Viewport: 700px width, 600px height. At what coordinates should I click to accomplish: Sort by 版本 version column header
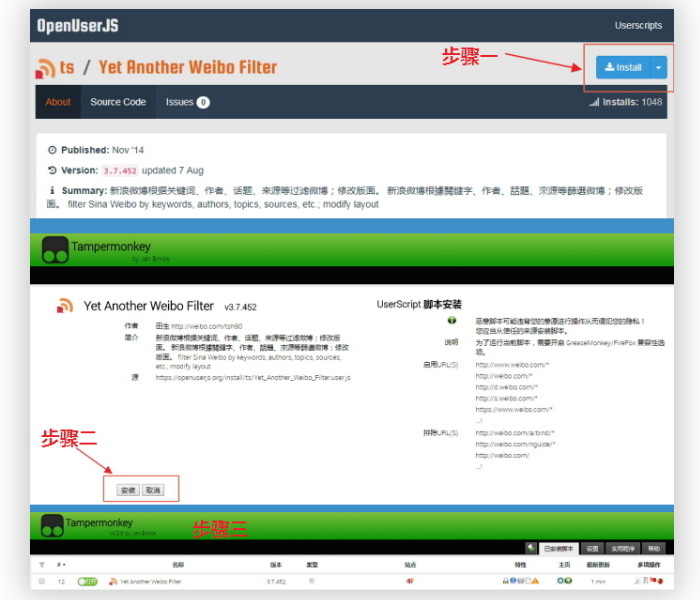pyautogui.click(x=276, y=565)
